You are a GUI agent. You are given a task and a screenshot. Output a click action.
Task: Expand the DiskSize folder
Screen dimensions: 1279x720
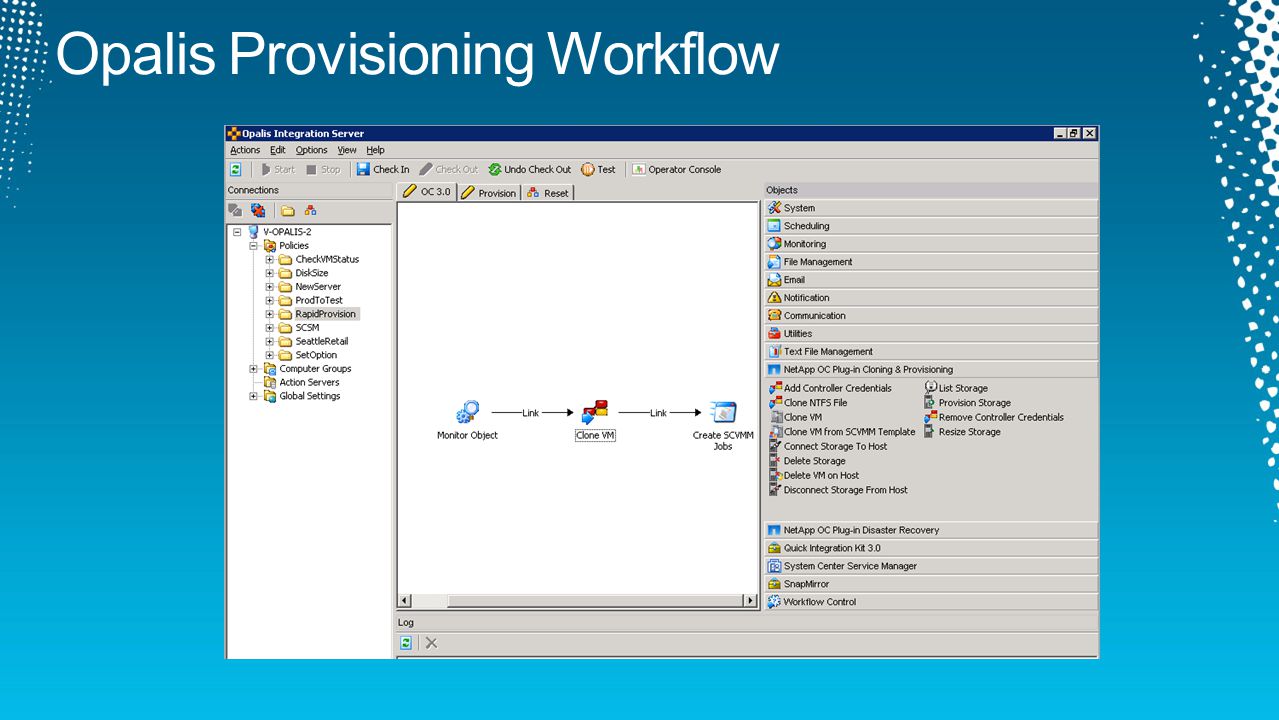click(x=270, y=273)
